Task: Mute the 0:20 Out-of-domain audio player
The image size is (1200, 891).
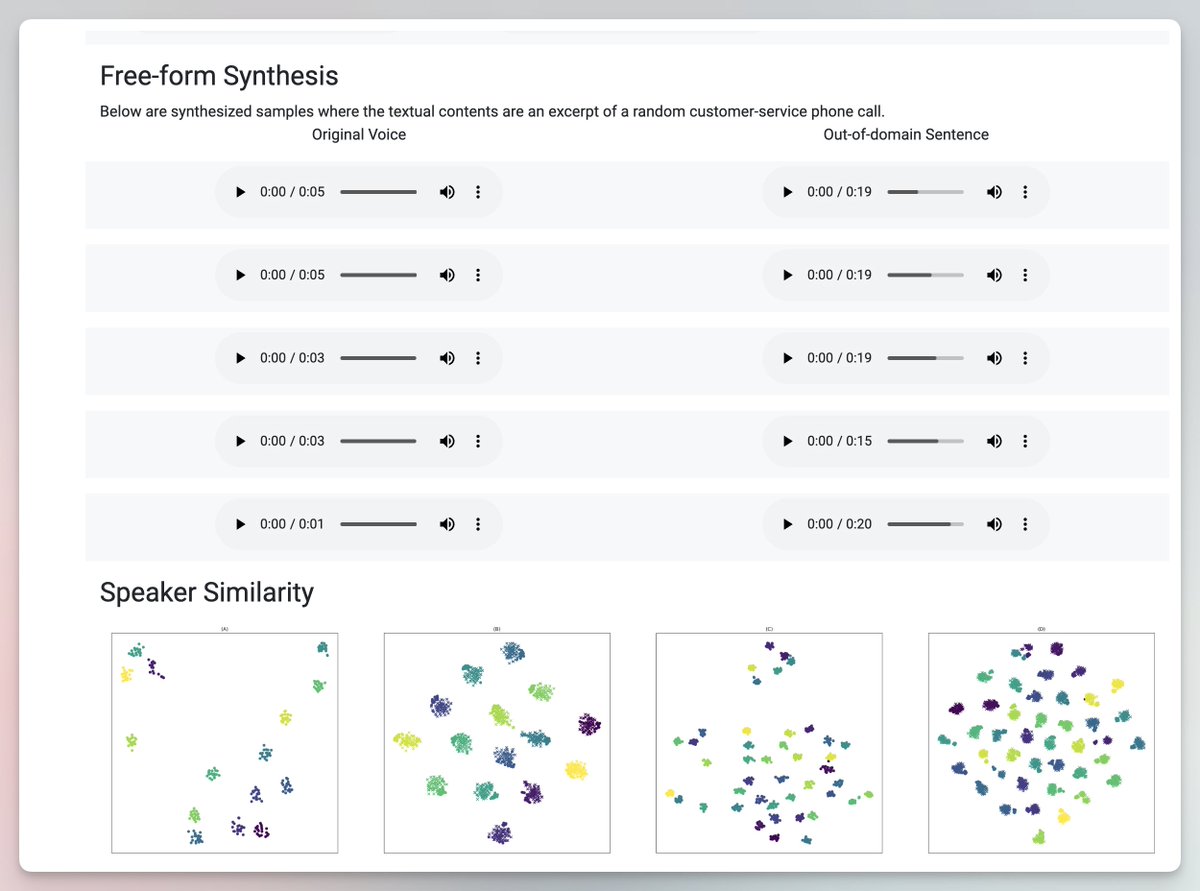Action: (994, 524)
